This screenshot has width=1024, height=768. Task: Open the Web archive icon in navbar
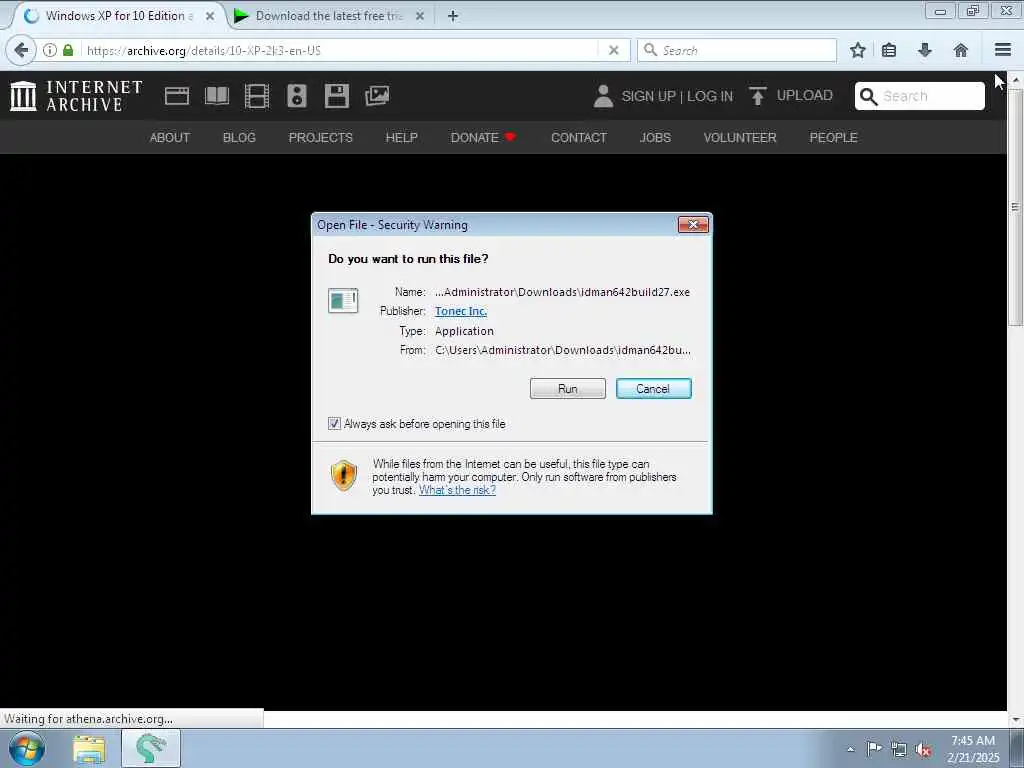tap(177, 96)
